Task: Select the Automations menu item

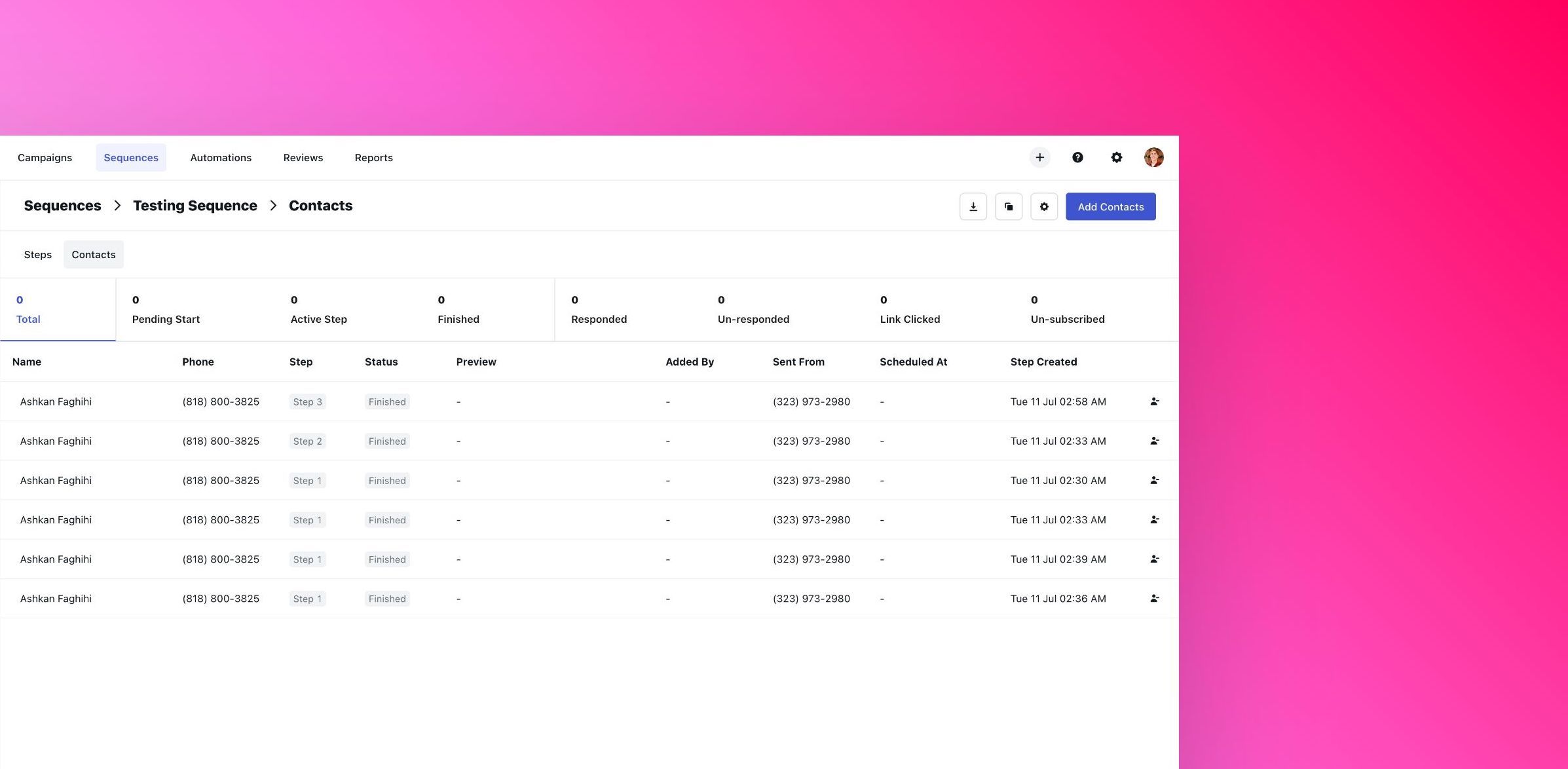Action: coord(221,157)
